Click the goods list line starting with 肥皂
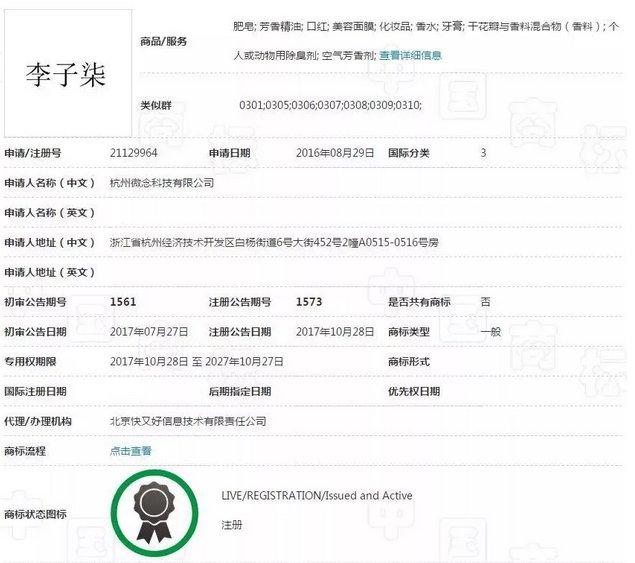This screenshot has width=635, height=563. (x=426, y=27)
